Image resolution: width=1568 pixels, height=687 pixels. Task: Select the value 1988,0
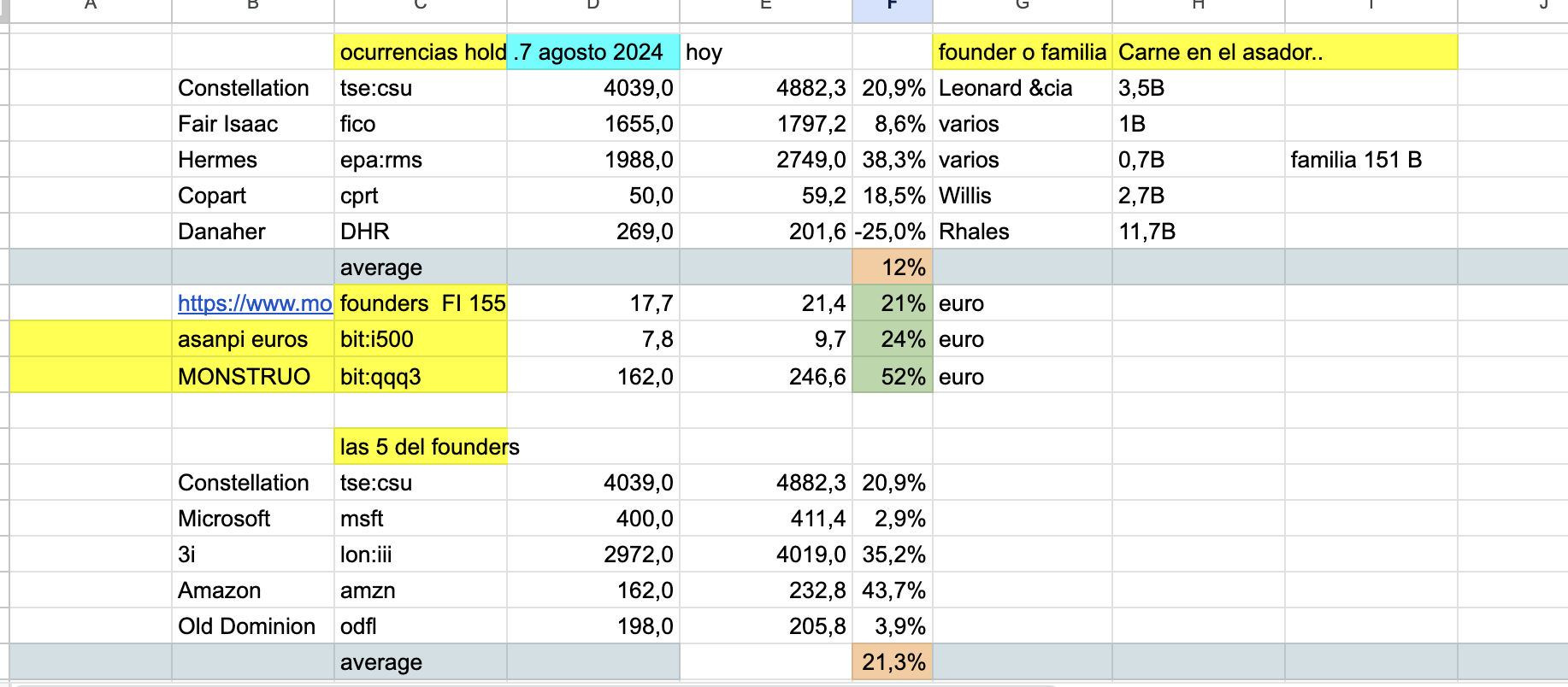(x=593, y=160)
